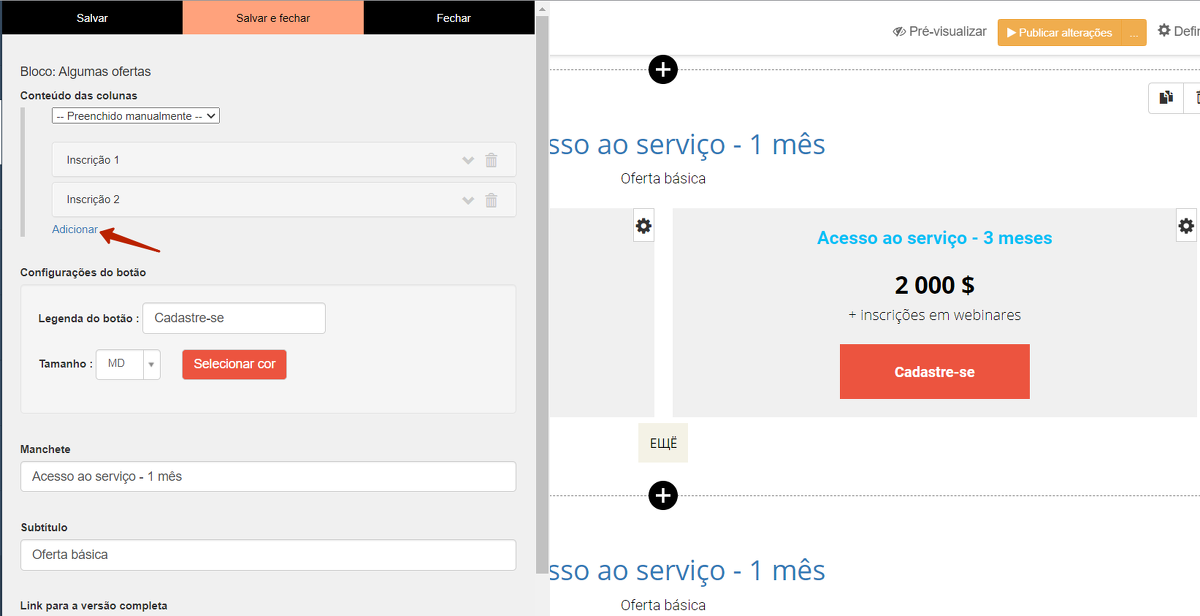Expand the Inscrição 1 chevron
Screen dimensions: 1200x616
pyautogui.click(x=468, y=160)
